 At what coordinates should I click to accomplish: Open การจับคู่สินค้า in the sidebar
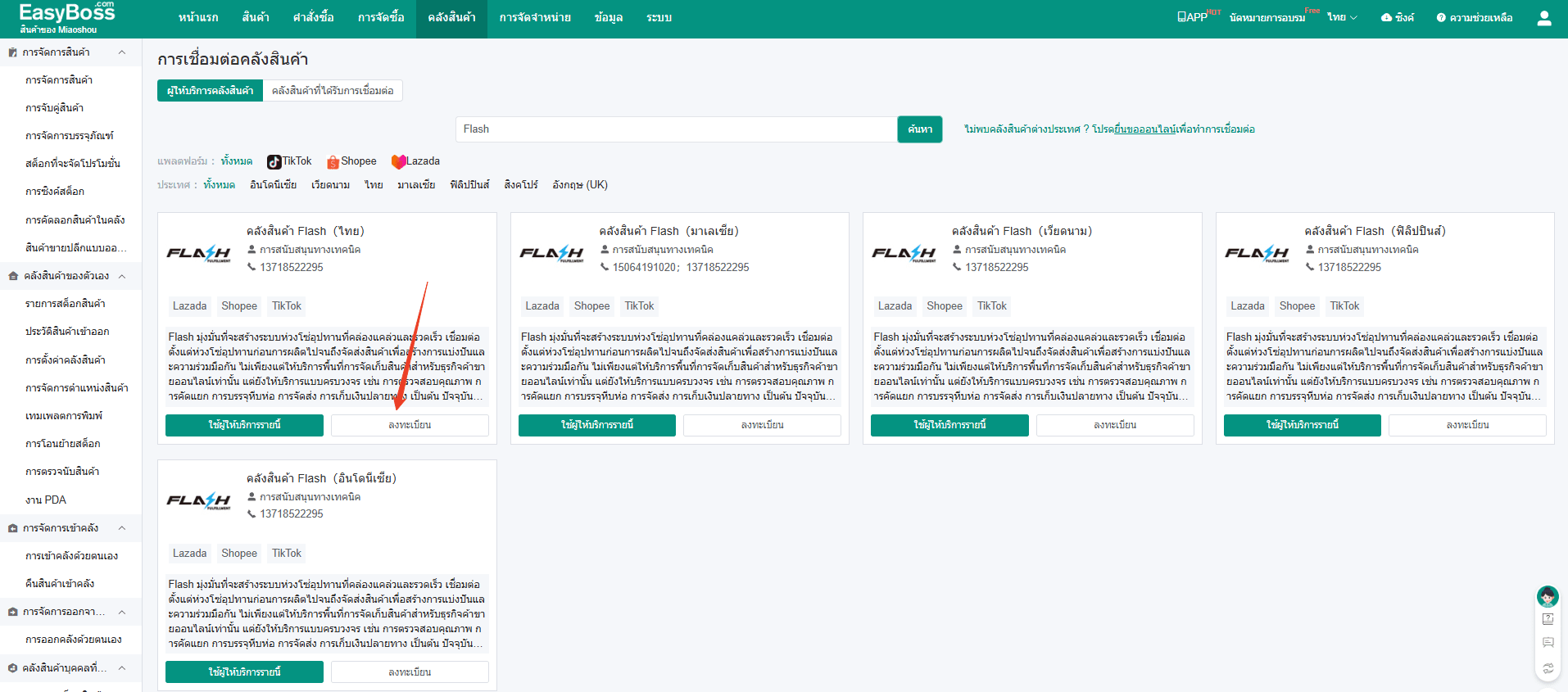(x=54, y=108)
